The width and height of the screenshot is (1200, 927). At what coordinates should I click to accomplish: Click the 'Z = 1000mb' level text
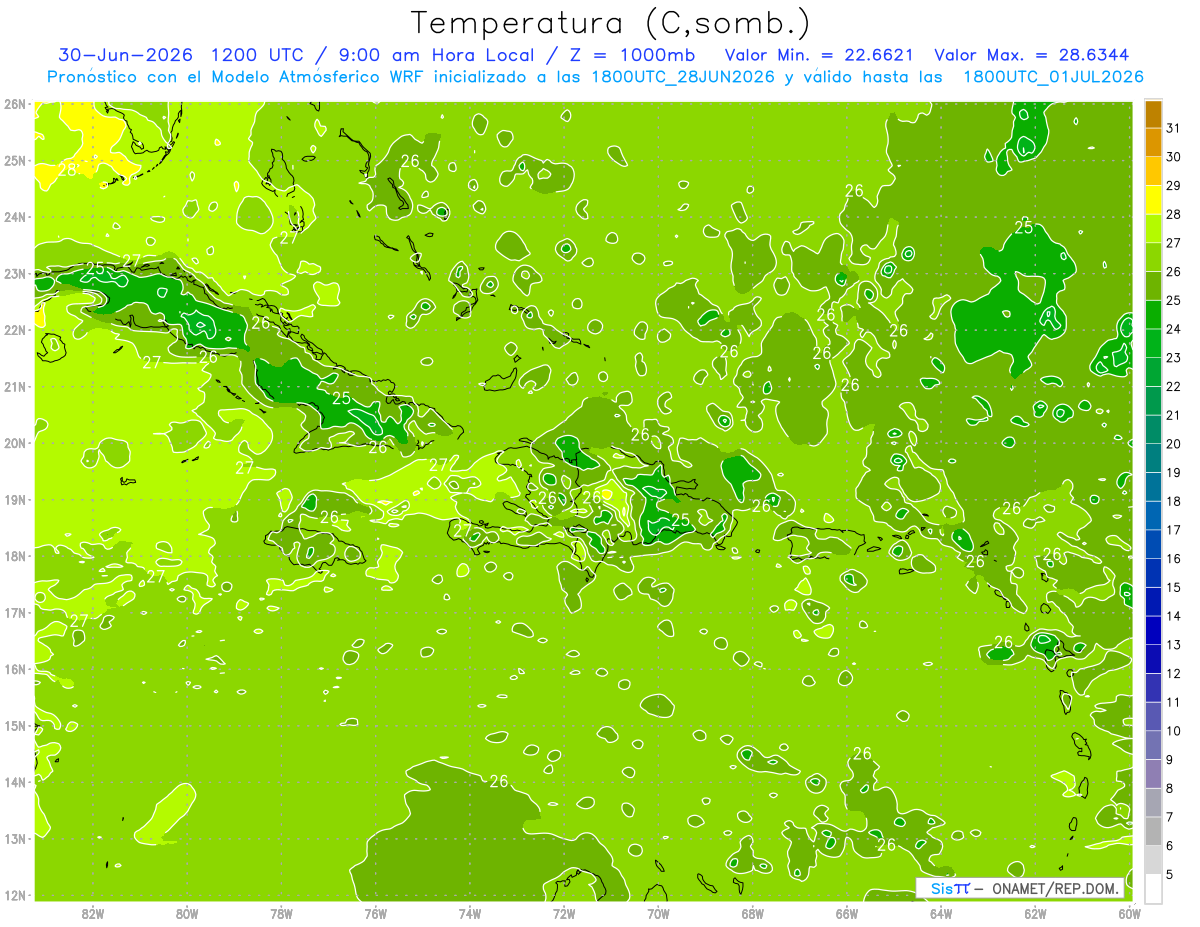tap(633, 55)
